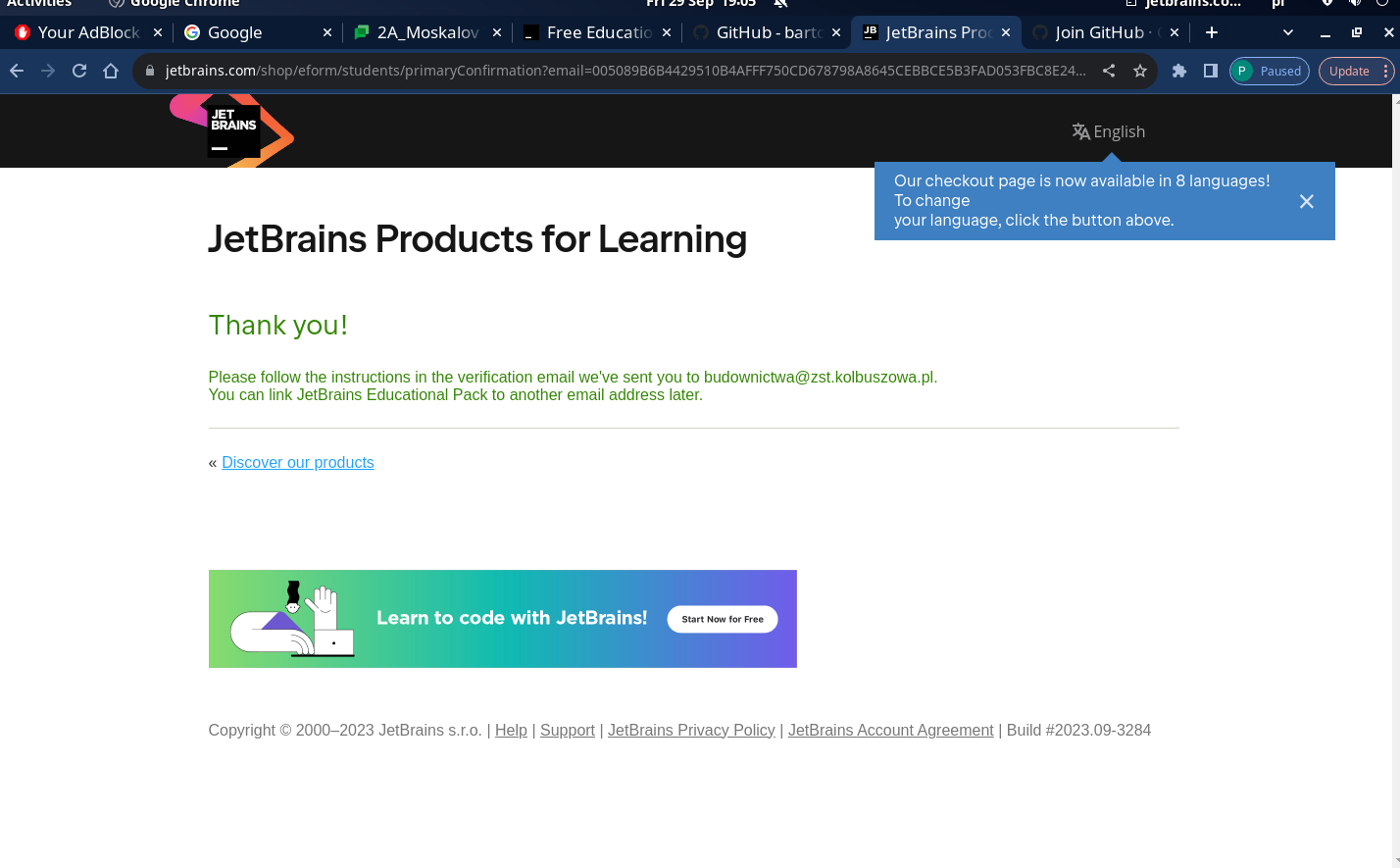
Task: Dismiss the languages notification popup
Action: (x=1307, y=201)
